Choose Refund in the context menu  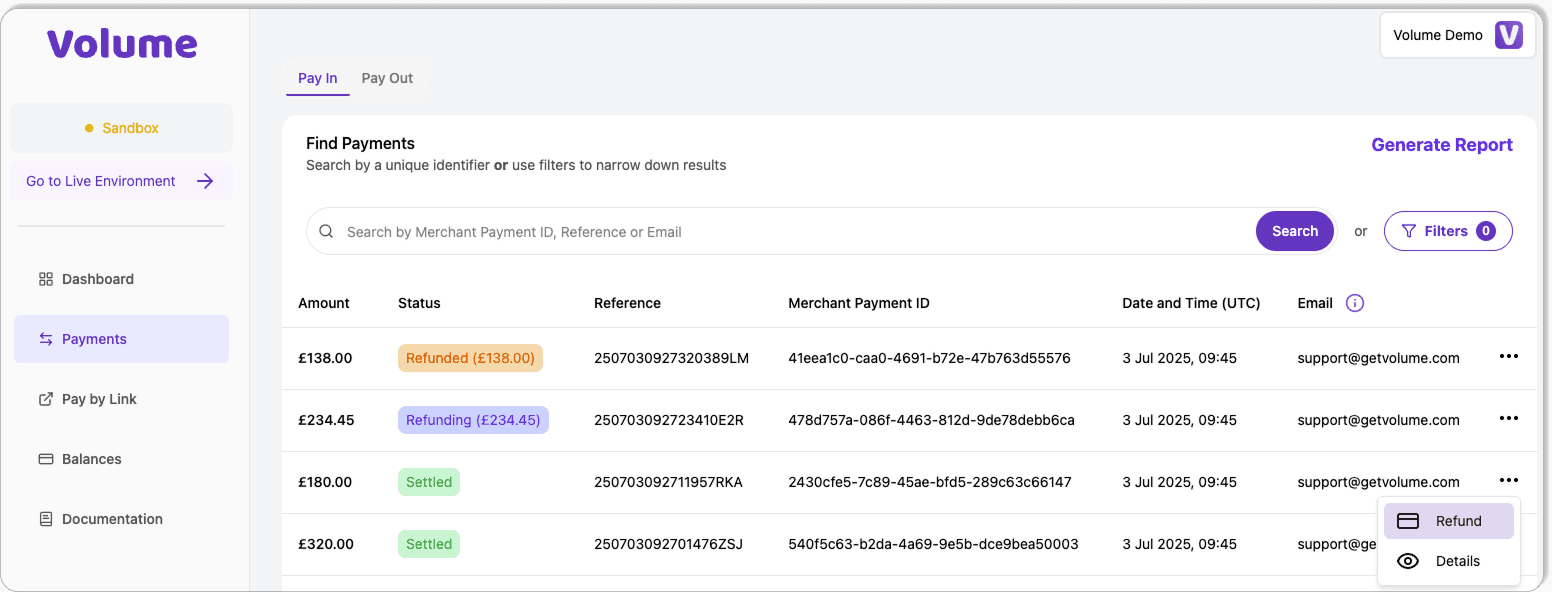point(1449,521)
